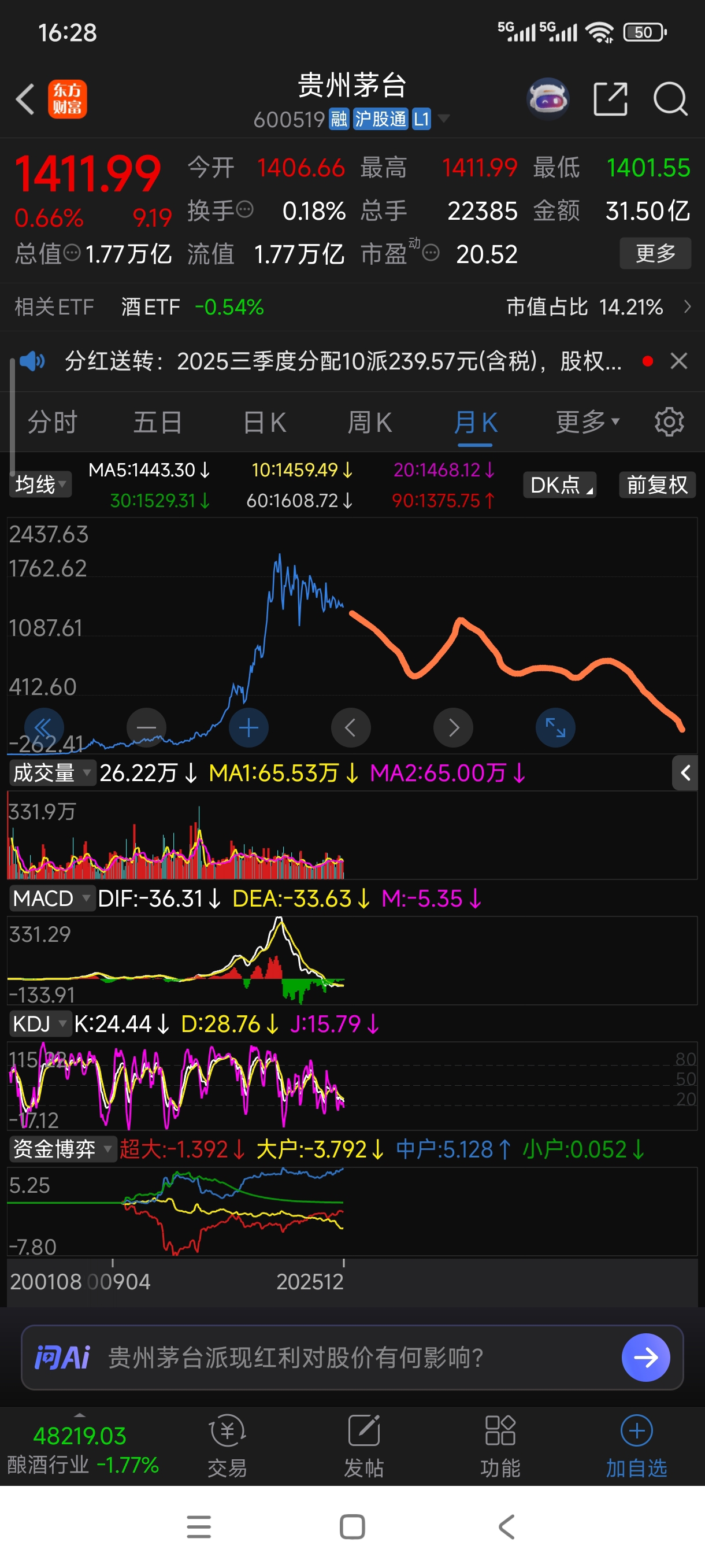Change 前复权 adjustment mode

[x=657, y=485]
